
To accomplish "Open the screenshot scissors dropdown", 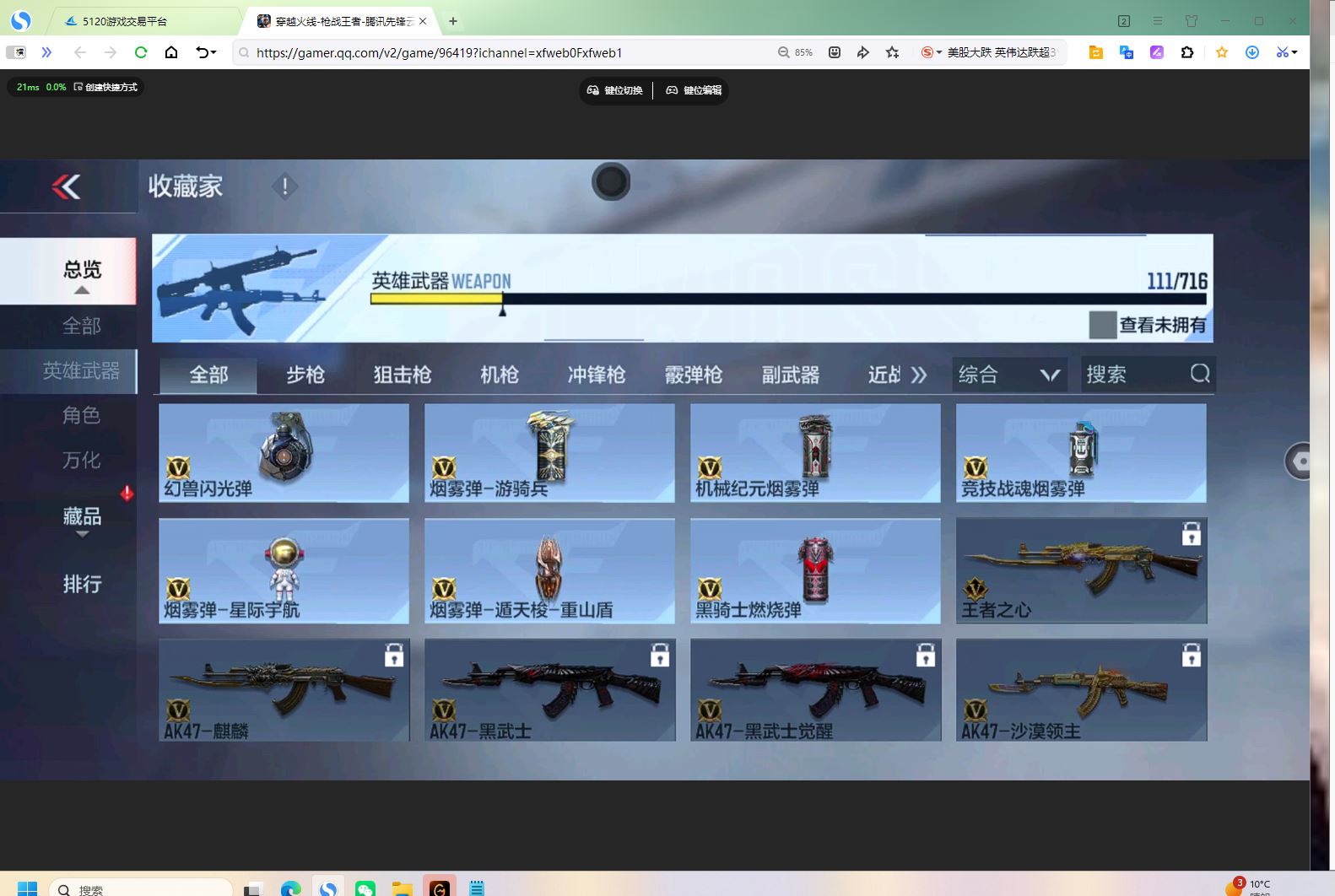I will 1286,52.
